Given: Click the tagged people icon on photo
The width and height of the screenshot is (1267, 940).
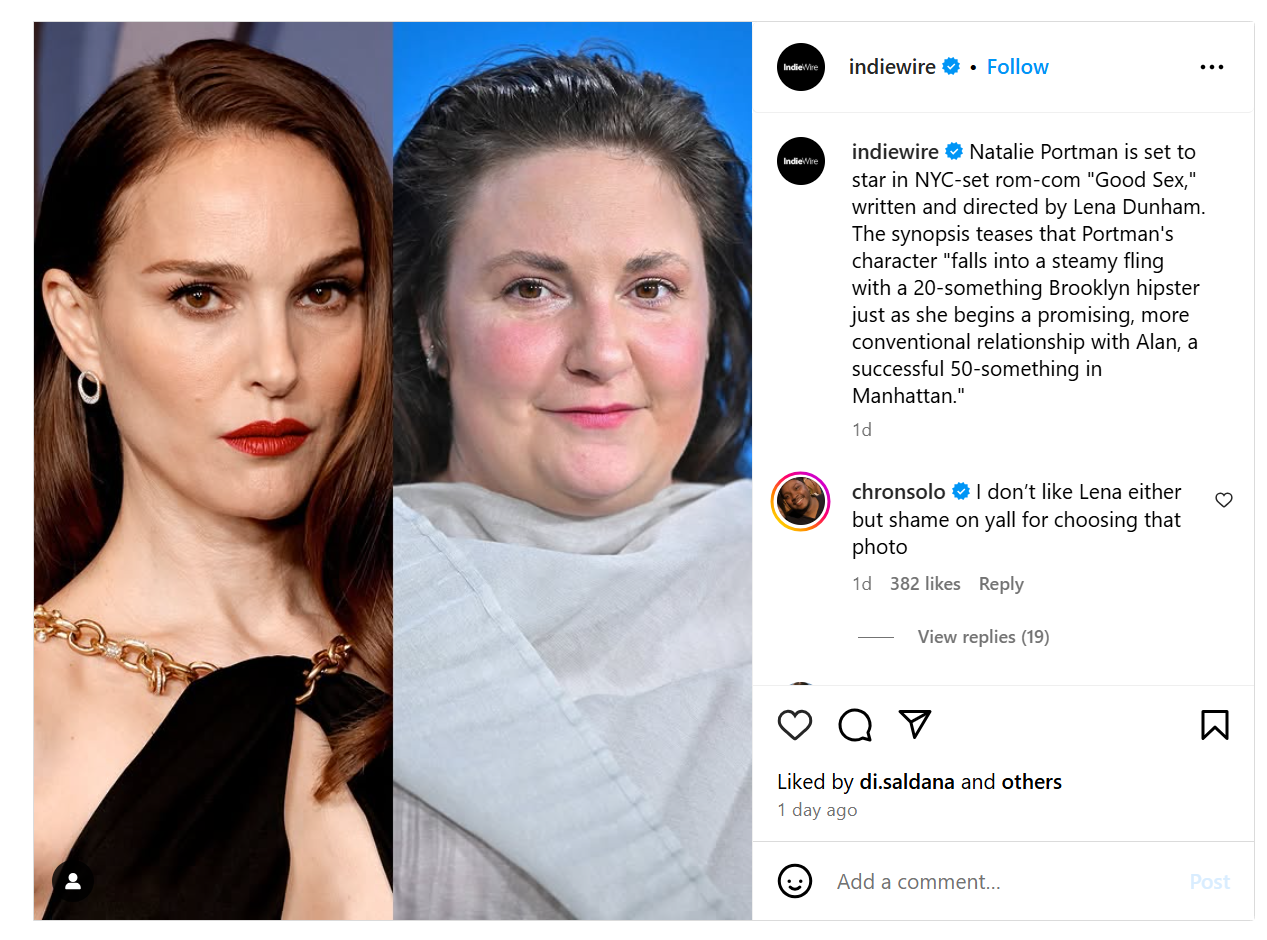Looking at the screenshot, I should 73,882.
